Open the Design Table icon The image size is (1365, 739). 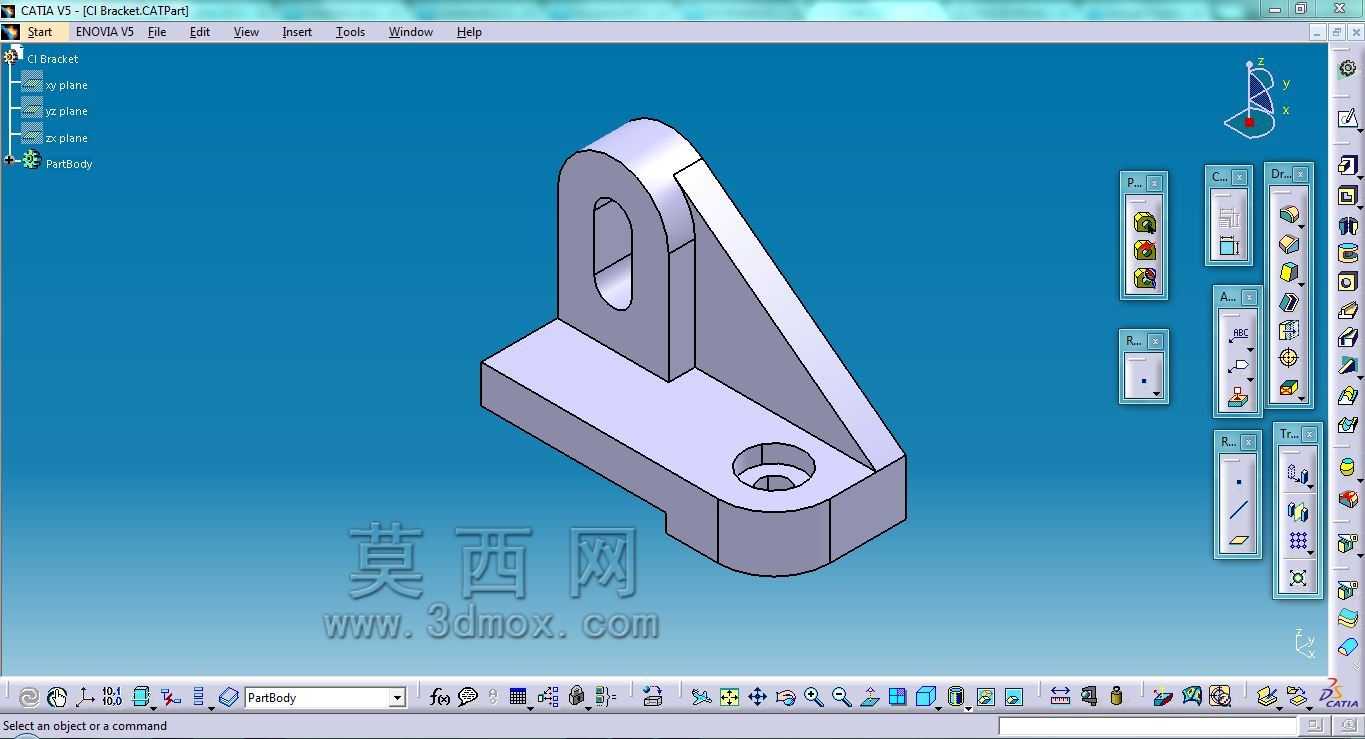coord(518,697)
